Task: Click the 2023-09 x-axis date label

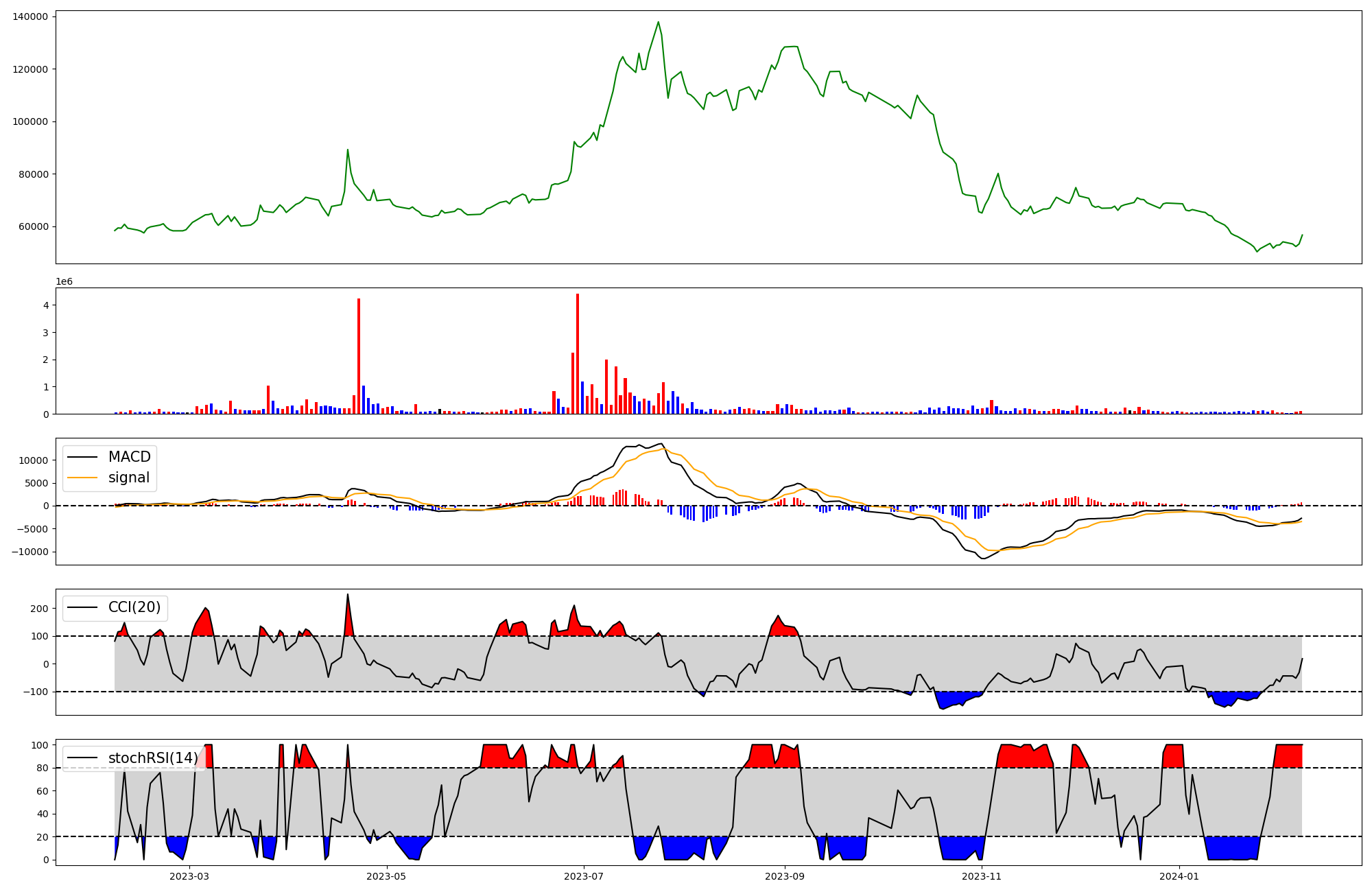Action: [x=784, y=876]
